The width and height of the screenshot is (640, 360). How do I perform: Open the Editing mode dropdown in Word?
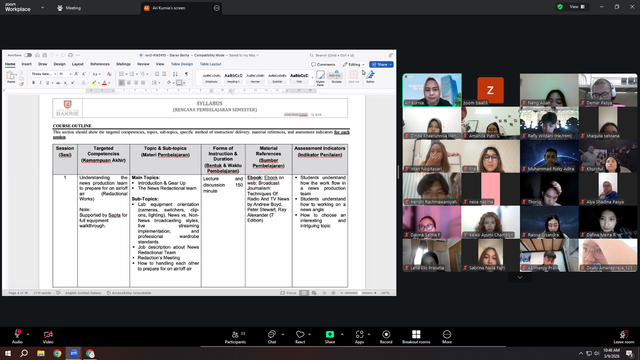click(353, 64)
